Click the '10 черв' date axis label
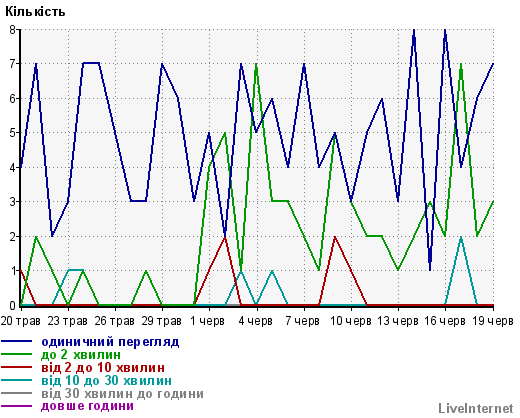Image resolution: width=520 pixels, height=418 pixels. tap(351, 321)
